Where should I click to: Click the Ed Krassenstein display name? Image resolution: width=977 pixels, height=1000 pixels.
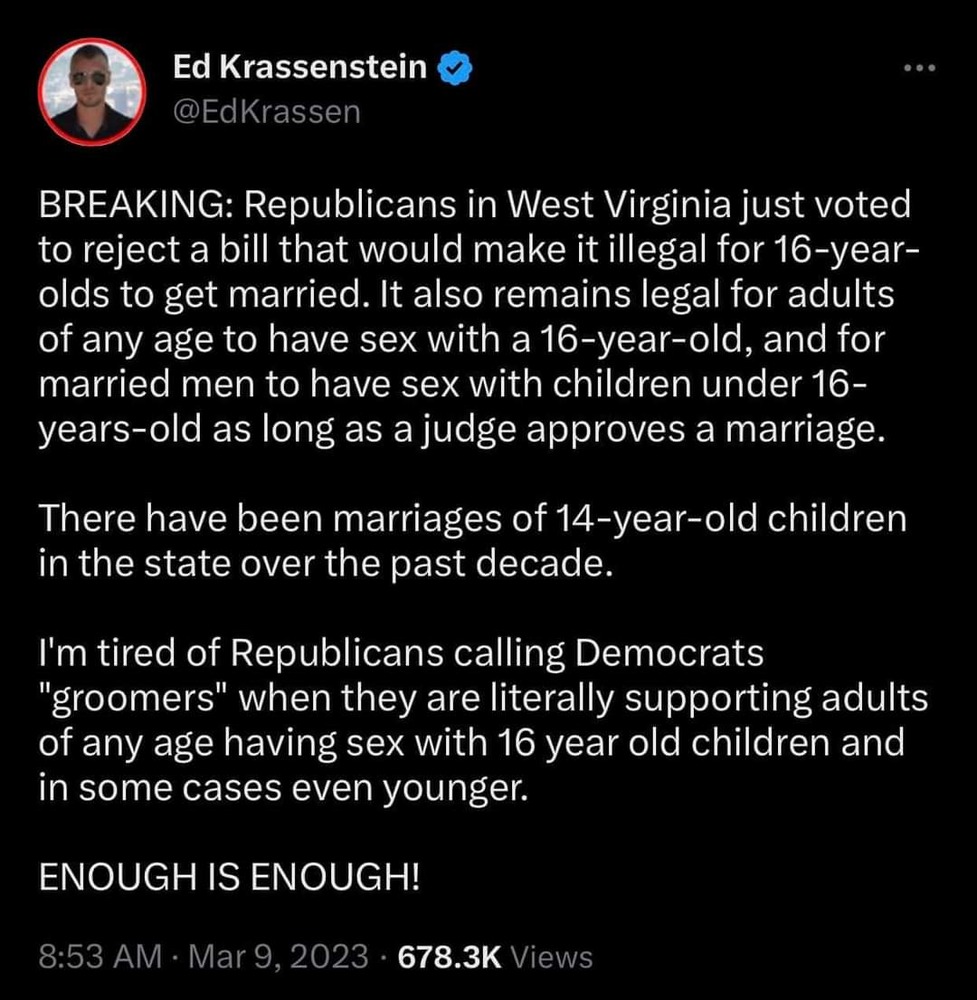(x=300, y=68)
